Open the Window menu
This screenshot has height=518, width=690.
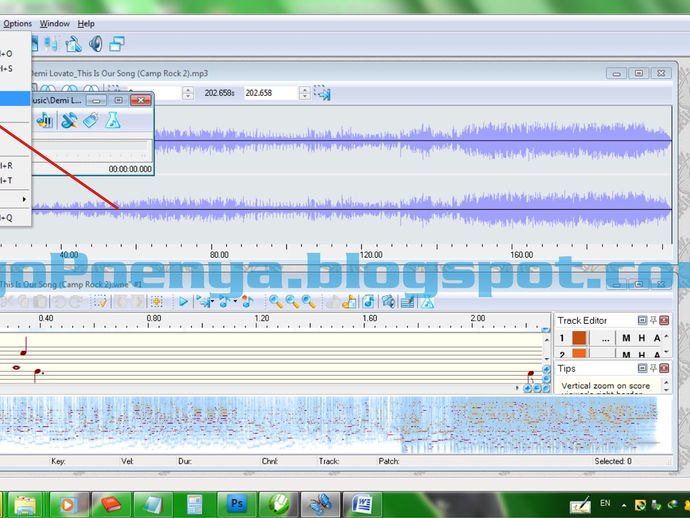[x=55, y=24]
